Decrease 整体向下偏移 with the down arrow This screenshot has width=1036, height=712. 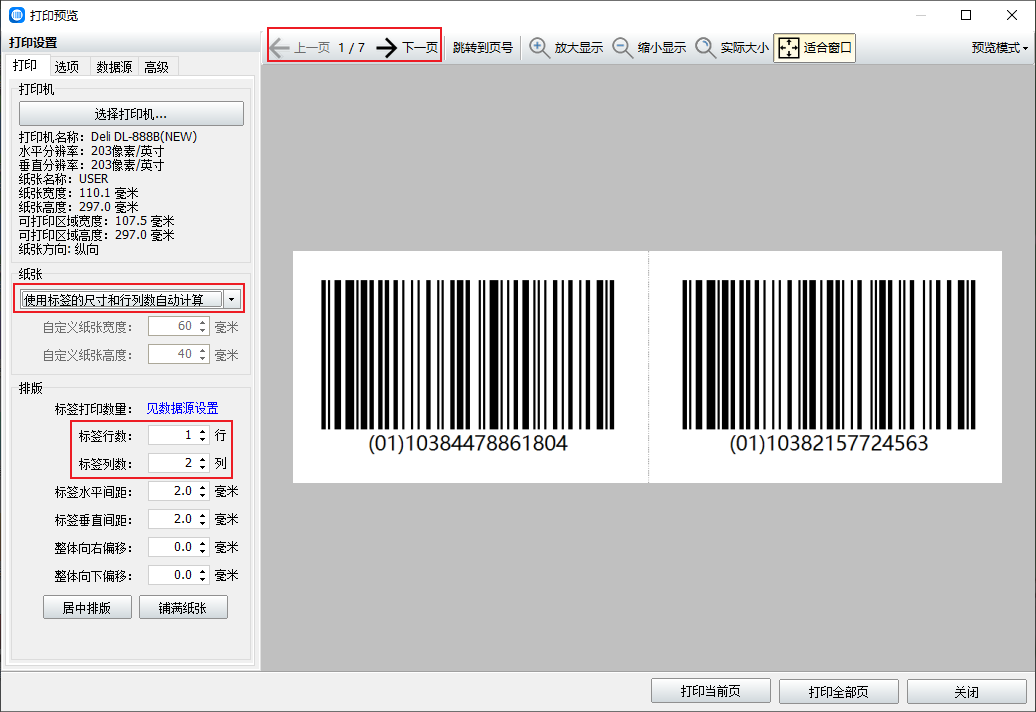tap(203, 580)
